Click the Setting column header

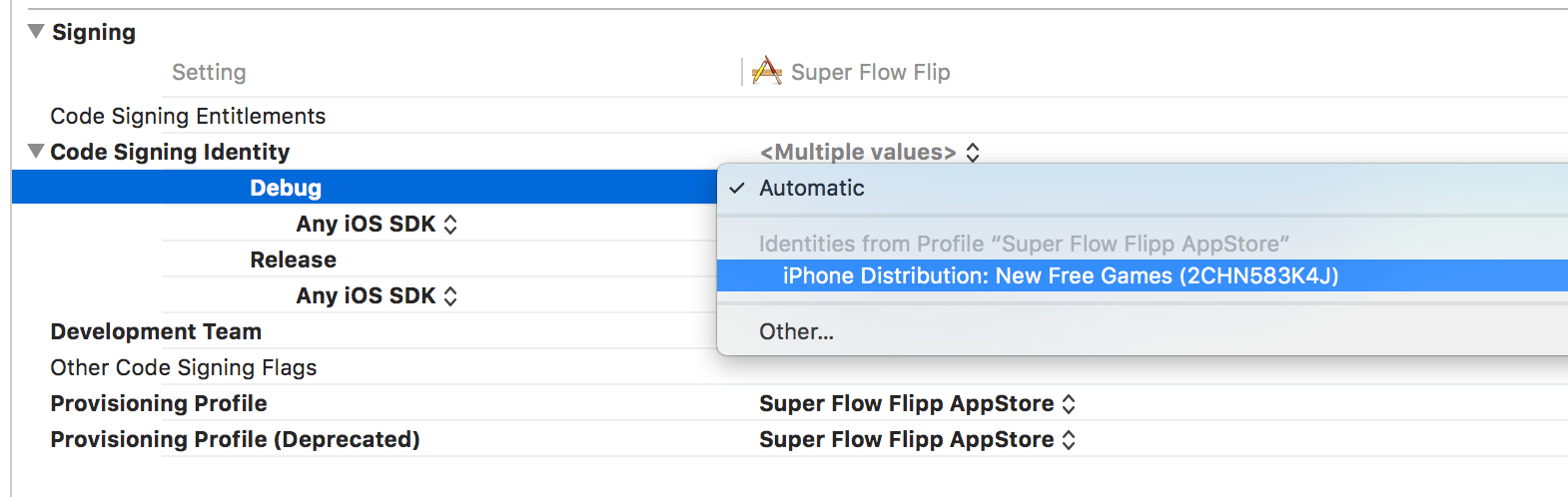(209, 73)
